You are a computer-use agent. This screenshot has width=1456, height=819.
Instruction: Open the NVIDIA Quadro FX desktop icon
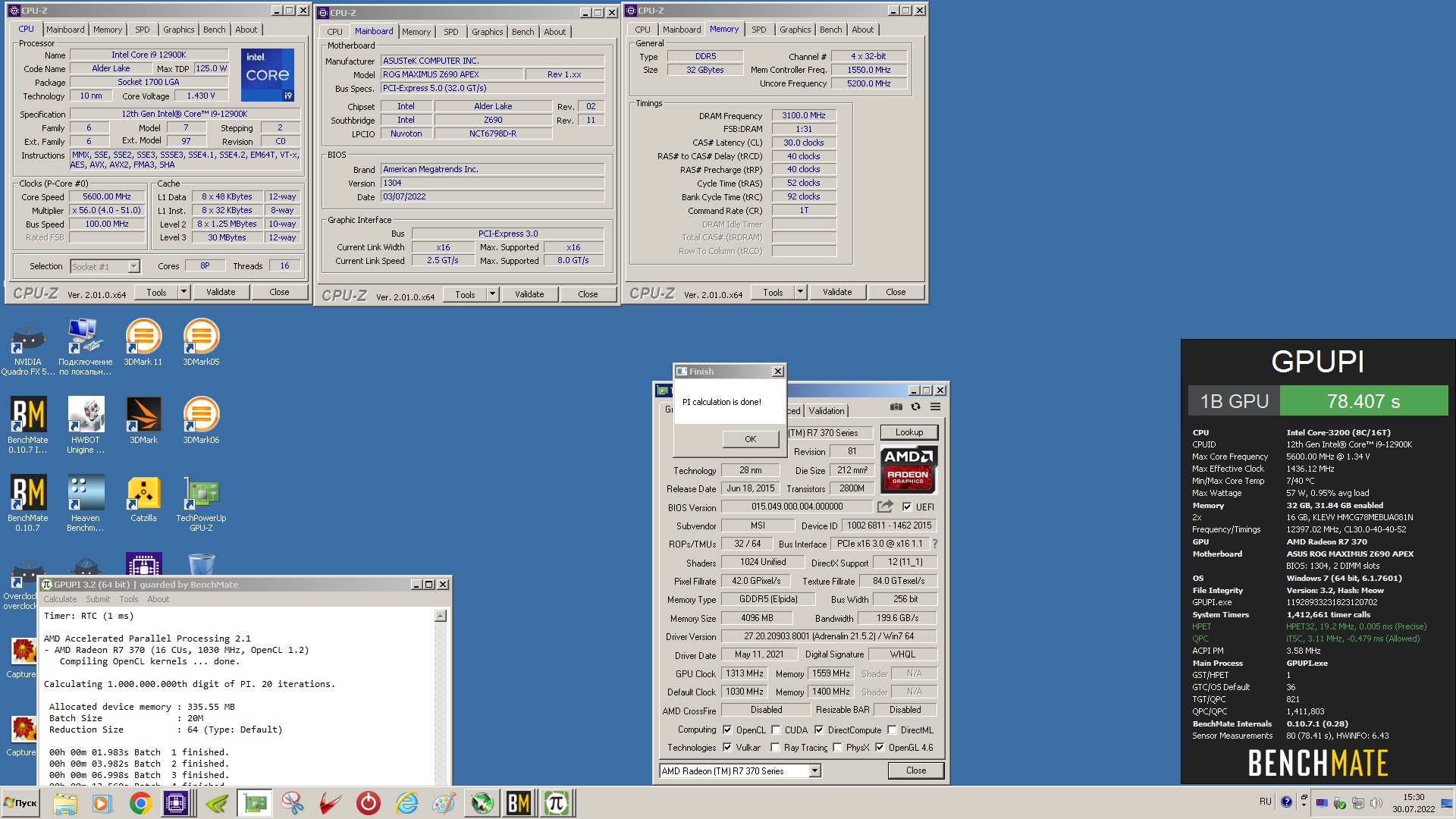28,348
